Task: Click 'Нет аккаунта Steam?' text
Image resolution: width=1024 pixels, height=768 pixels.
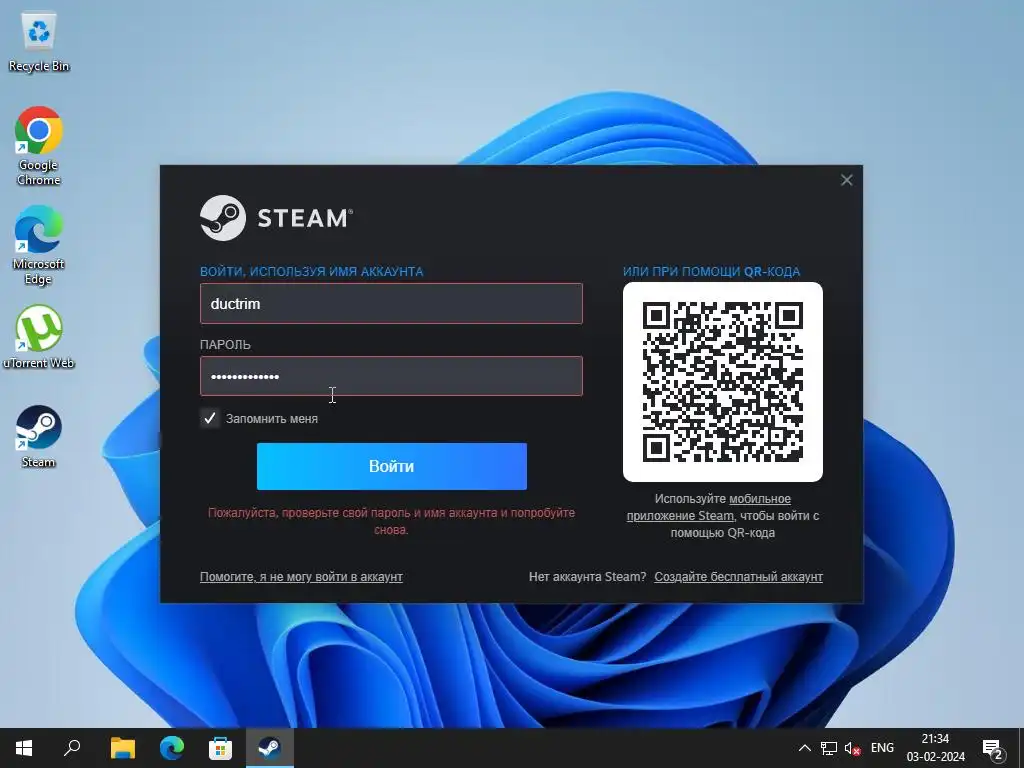Action: [587, 577]
